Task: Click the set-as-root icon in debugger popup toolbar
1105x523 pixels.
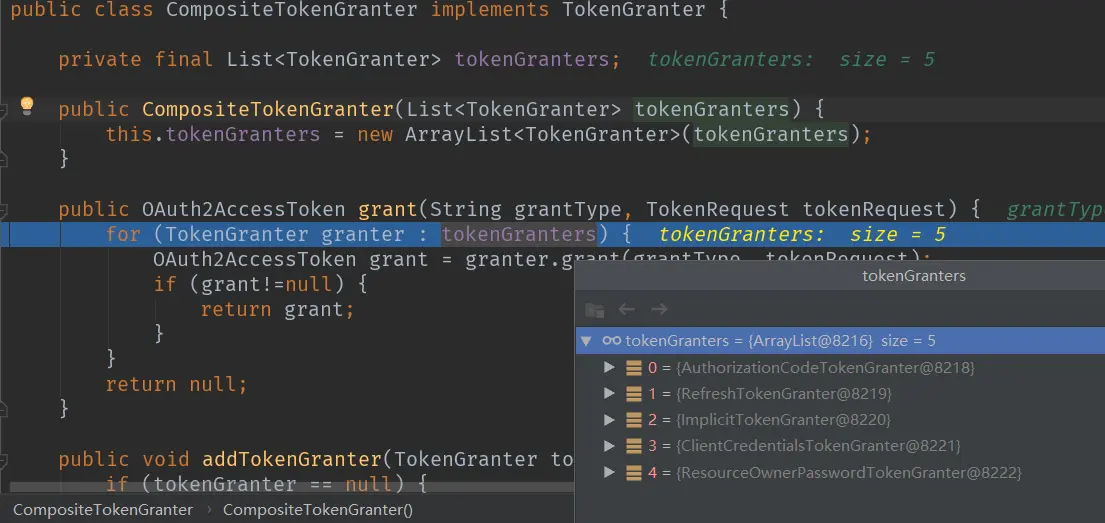Action: [x=595, y=309]
